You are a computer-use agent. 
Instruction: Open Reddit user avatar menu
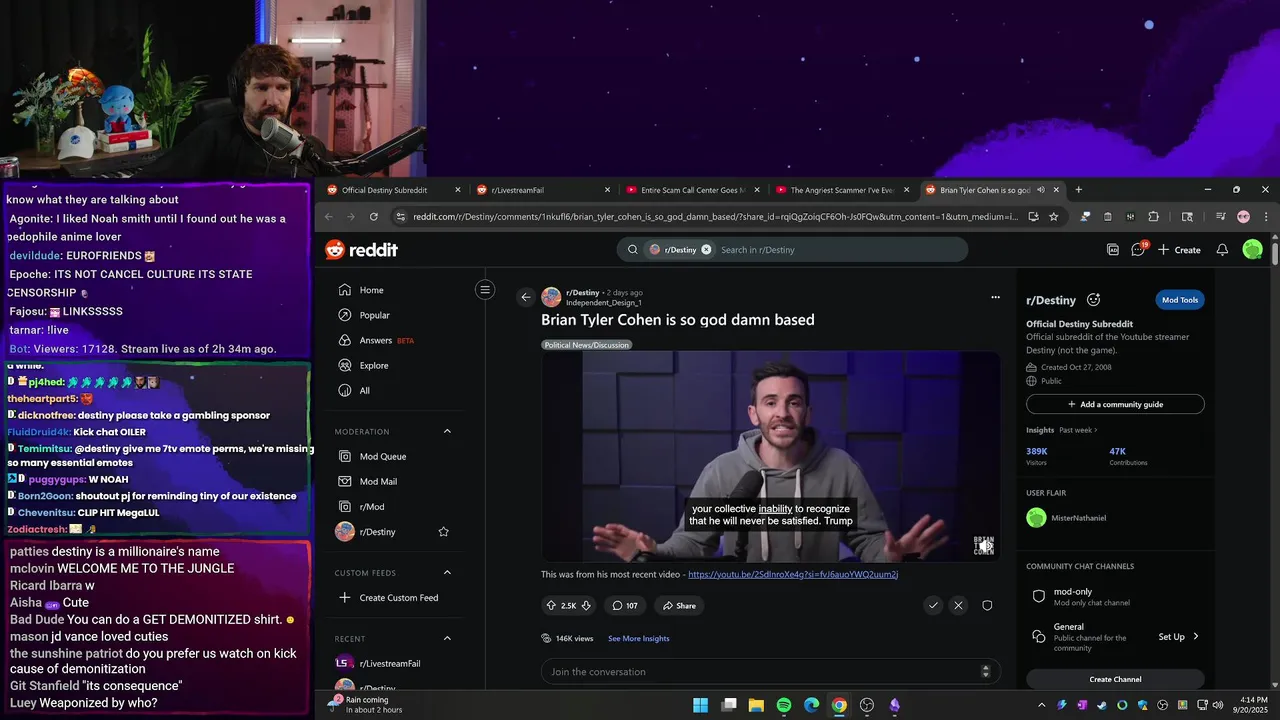(x=1252, y=250)
